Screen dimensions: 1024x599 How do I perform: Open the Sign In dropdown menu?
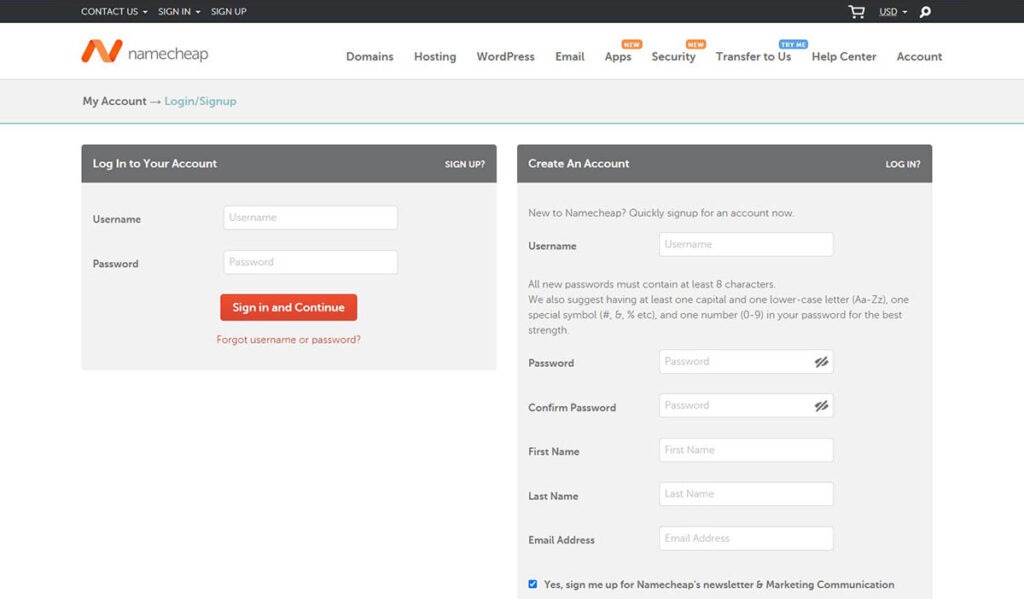(x=179, y=12)
